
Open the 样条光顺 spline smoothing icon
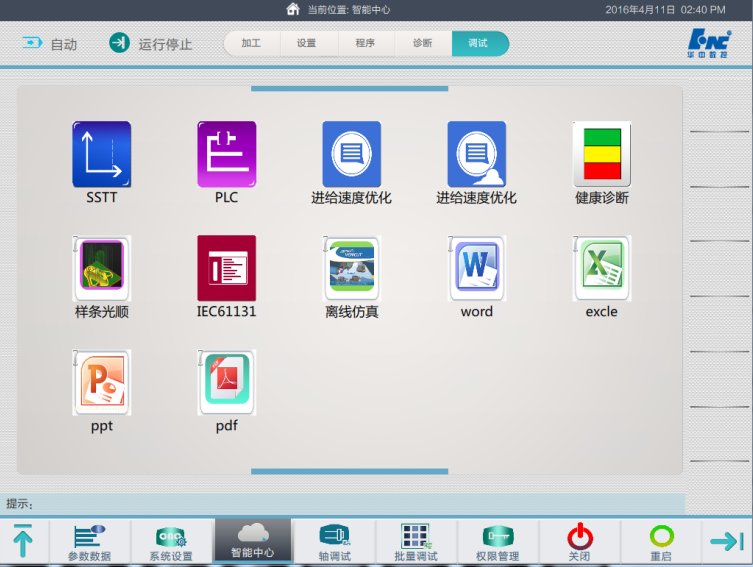[x=101, y=269]
